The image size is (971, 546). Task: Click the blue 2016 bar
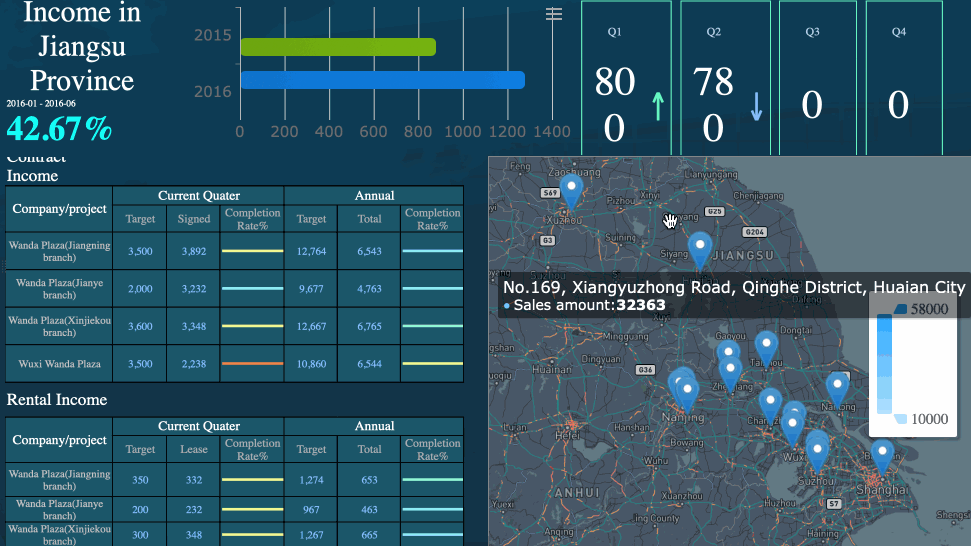coord(383,80)
